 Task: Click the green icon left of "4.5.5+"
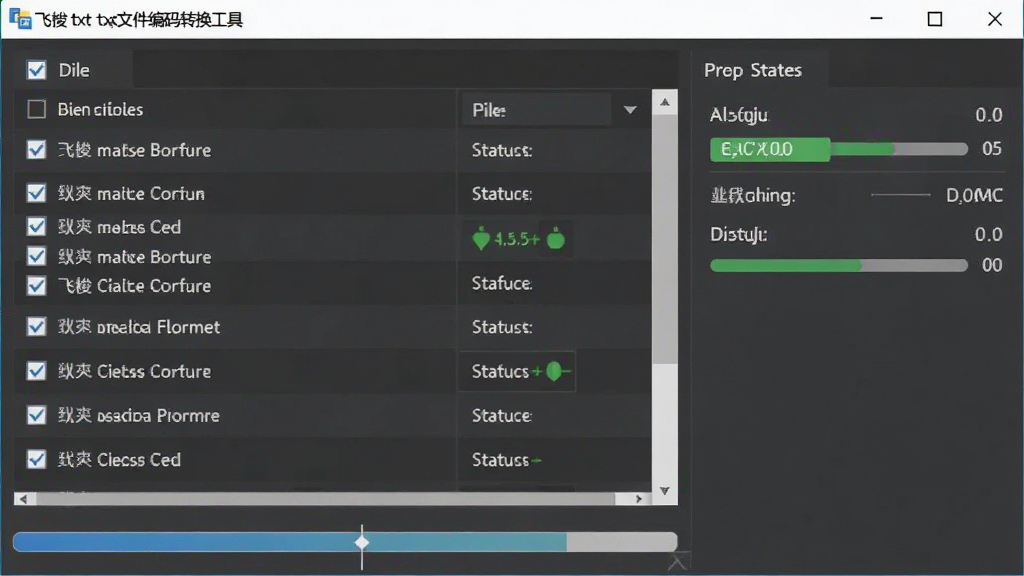click(x=481, y=239)
